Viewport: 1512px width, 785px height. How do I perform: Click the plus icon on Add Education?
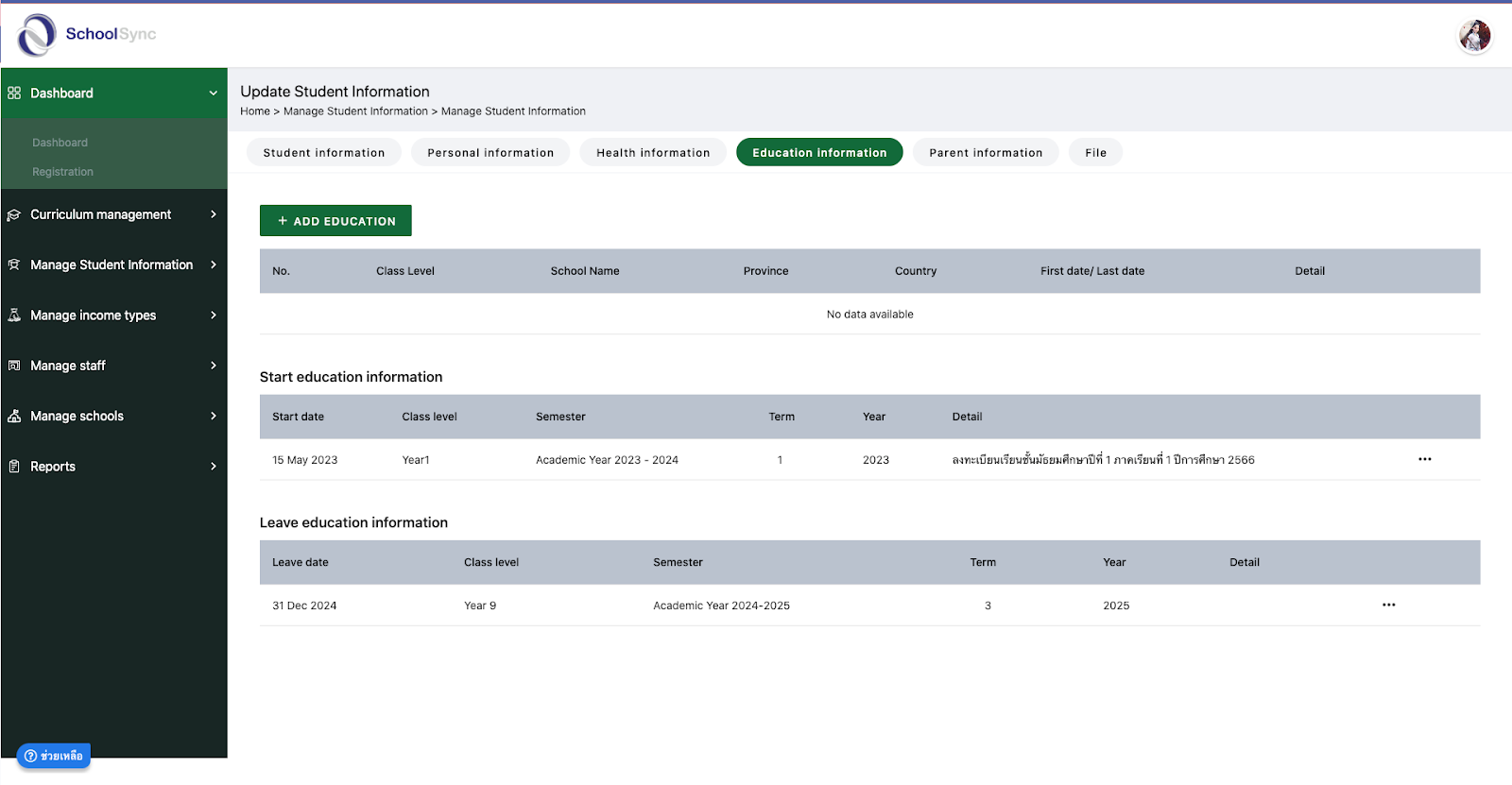pyautogui.click(x=283, y=221)
